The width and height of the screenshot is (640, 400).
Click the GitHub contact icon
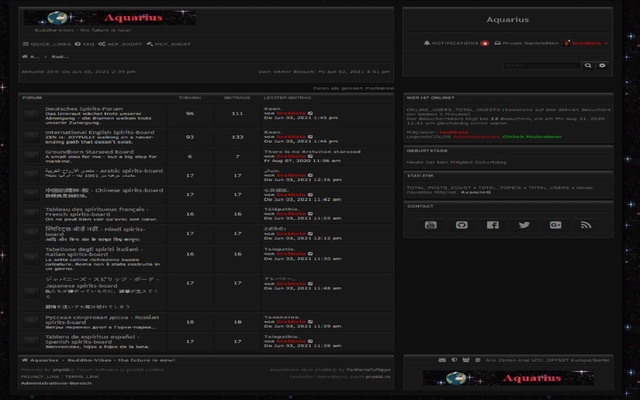(461, 225)
